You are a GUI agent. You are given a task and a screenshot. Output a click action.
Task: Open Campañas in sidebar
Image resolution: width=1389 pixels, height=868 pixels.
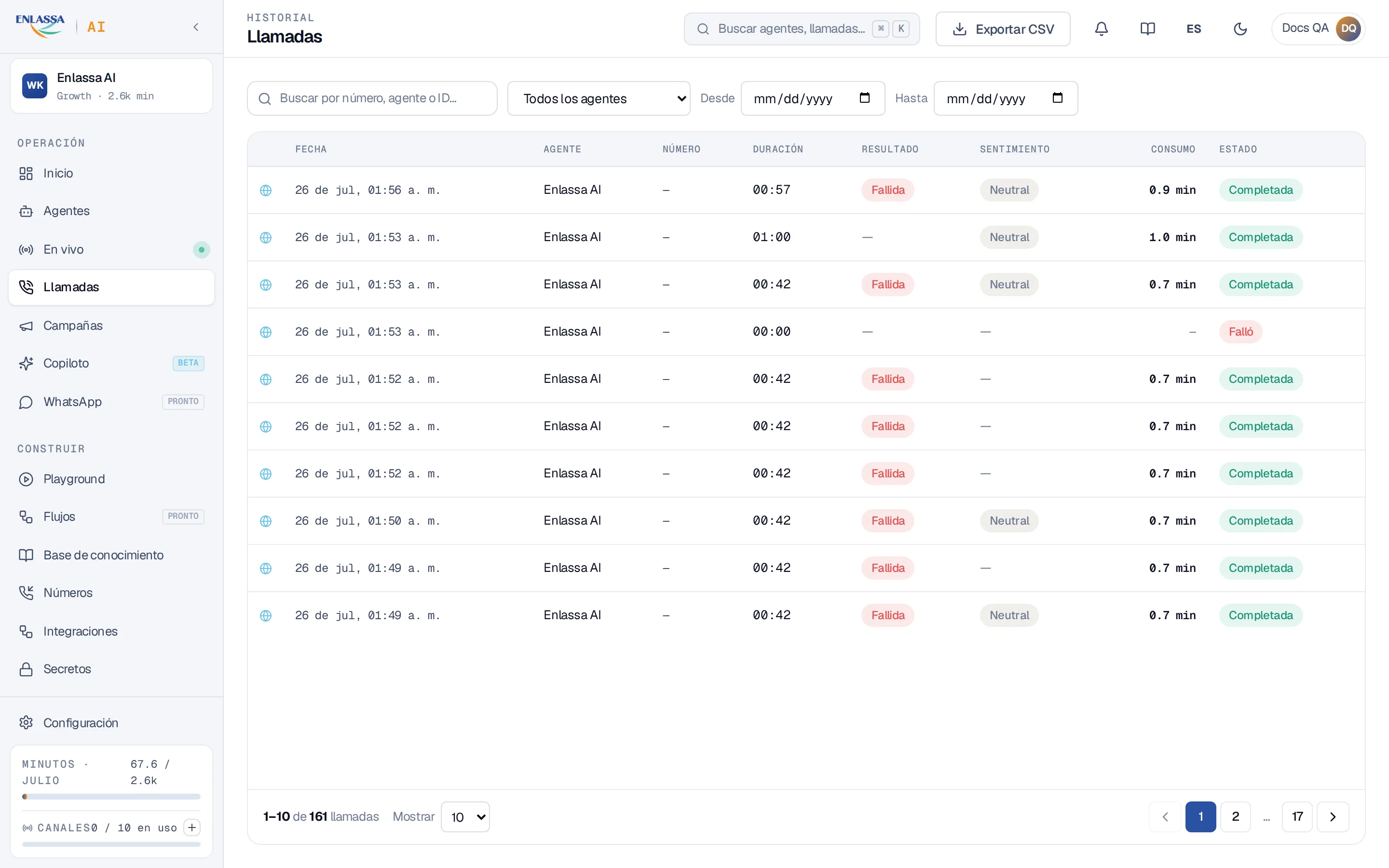click(x=111, y=325)
